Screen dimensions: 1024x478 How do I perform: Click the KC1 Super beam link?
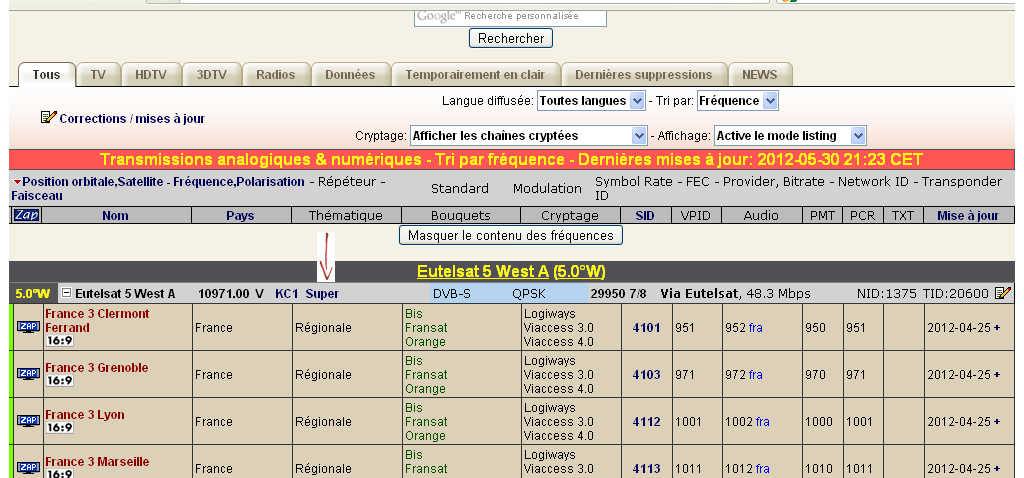click(x=307, y=294)
